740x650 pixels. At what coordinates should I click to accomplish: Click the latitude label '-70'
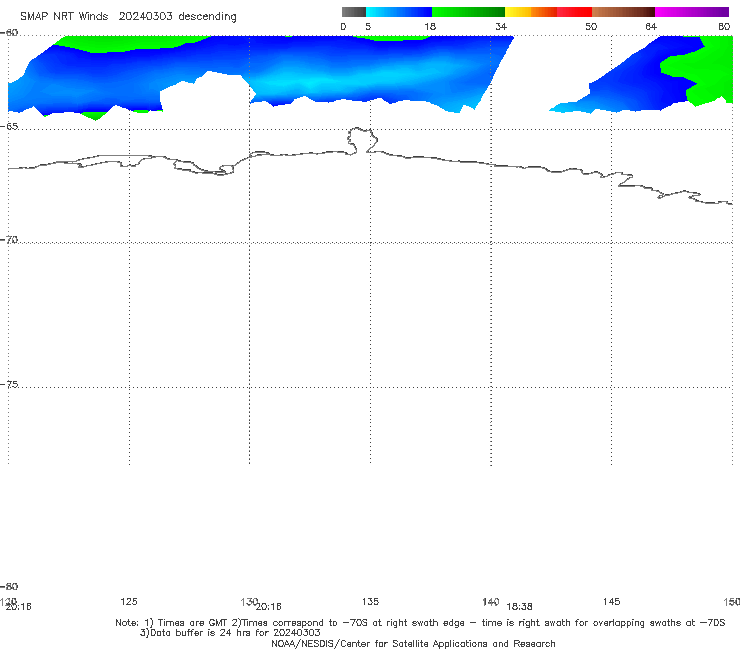9,240
